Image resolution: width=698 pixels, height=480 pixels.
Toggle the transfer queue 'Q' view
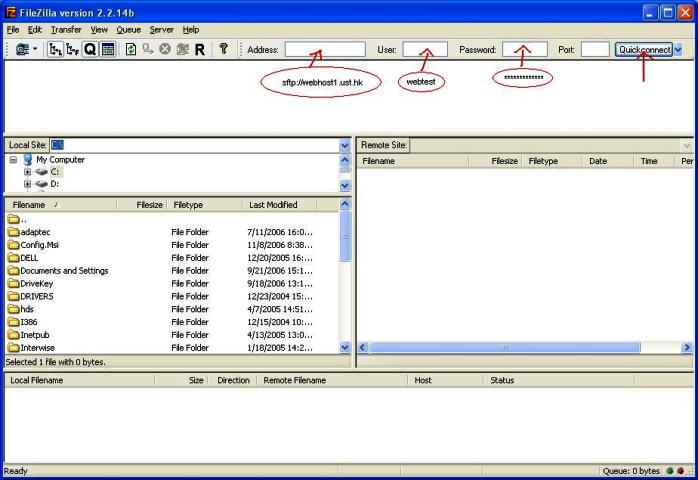click(90, 49)
